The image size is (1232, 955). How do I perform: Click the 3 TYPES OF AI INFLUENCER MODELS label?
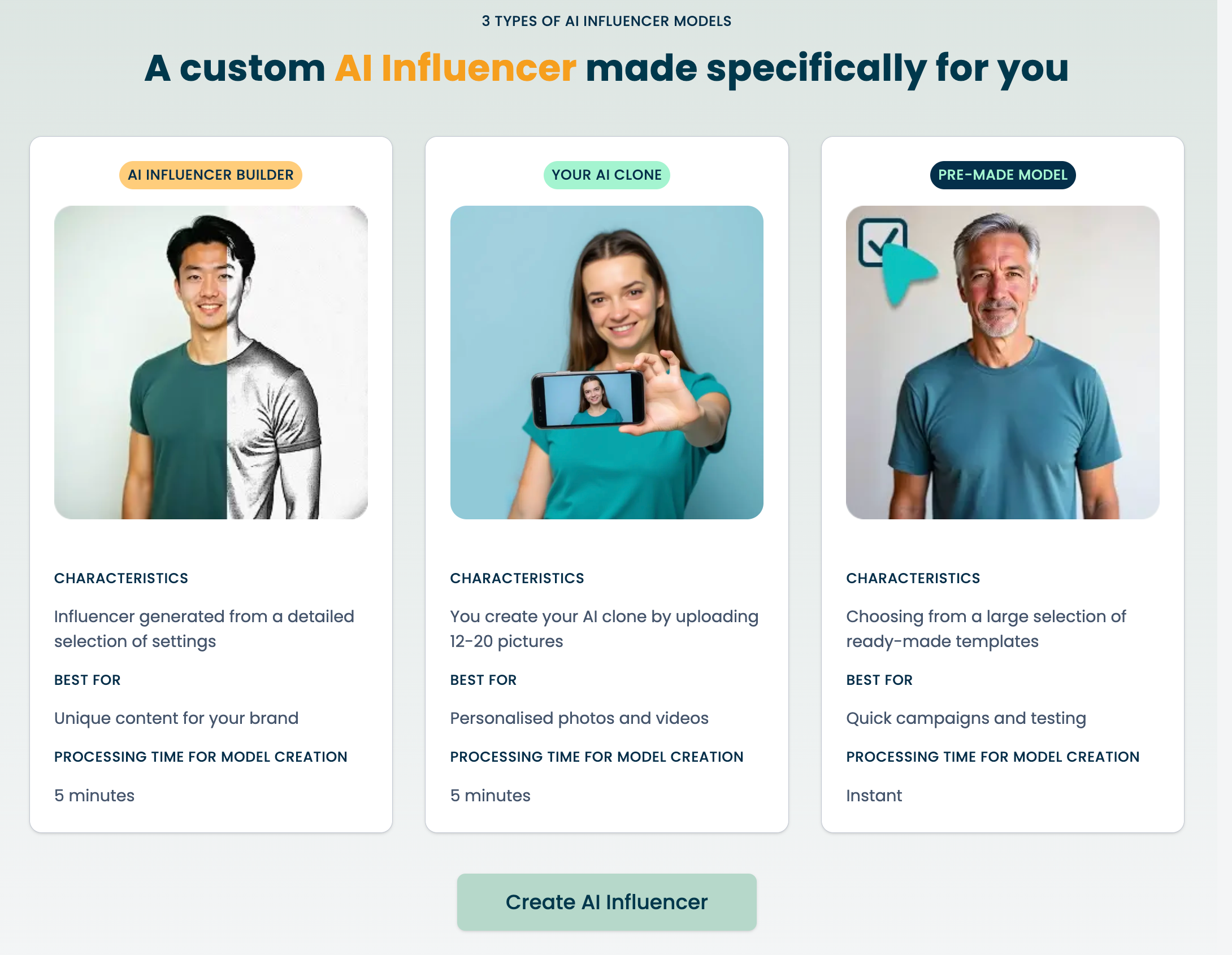(x=606, y=21)
